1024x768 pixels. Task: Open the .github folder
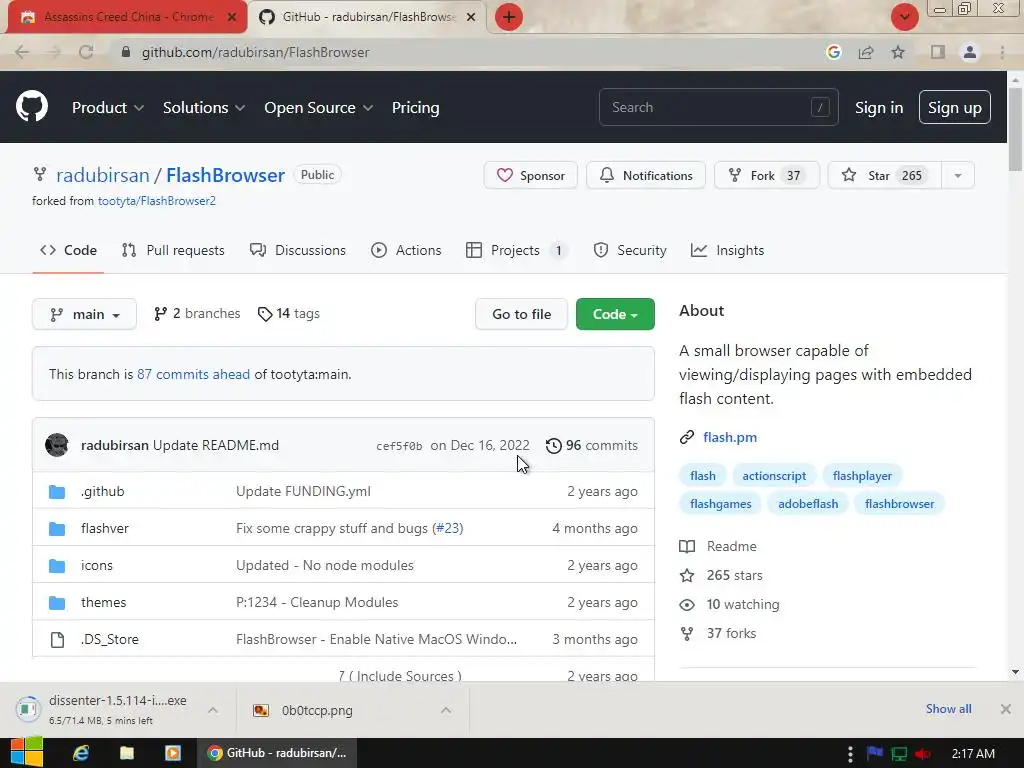coord(103,491)
